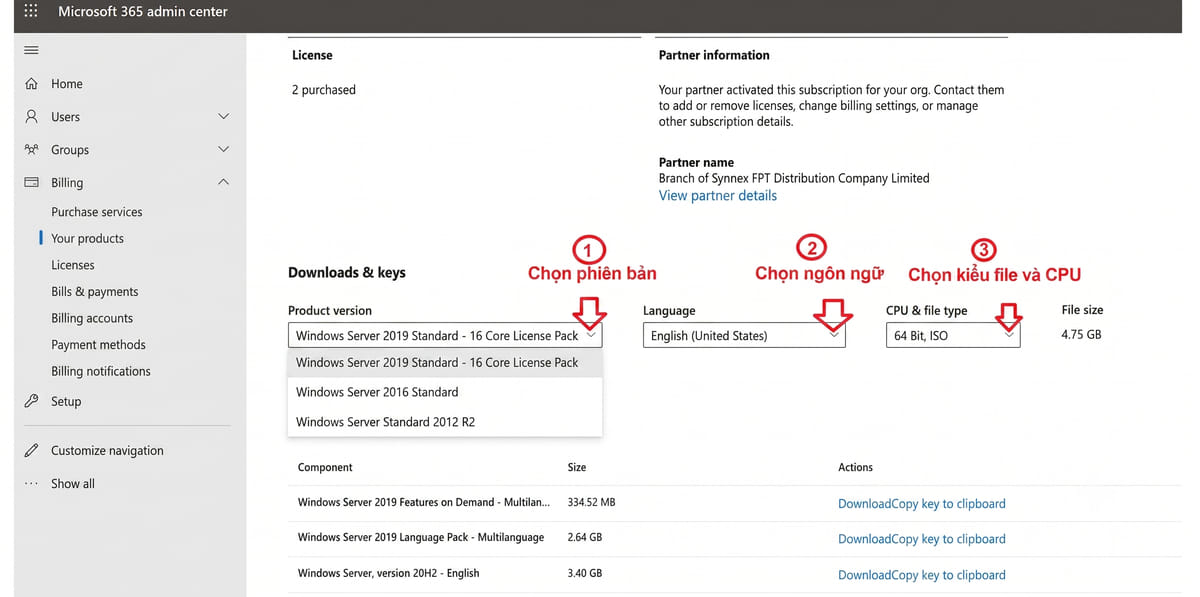Copy key for Features on Demand row
Screen dimensions: 1200x597
tap(948, 504)
